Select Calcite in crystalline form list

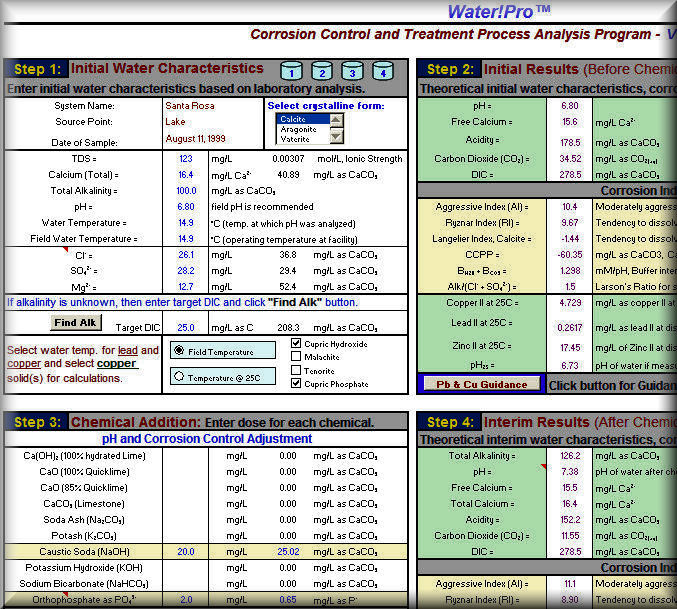click(303, 119)
